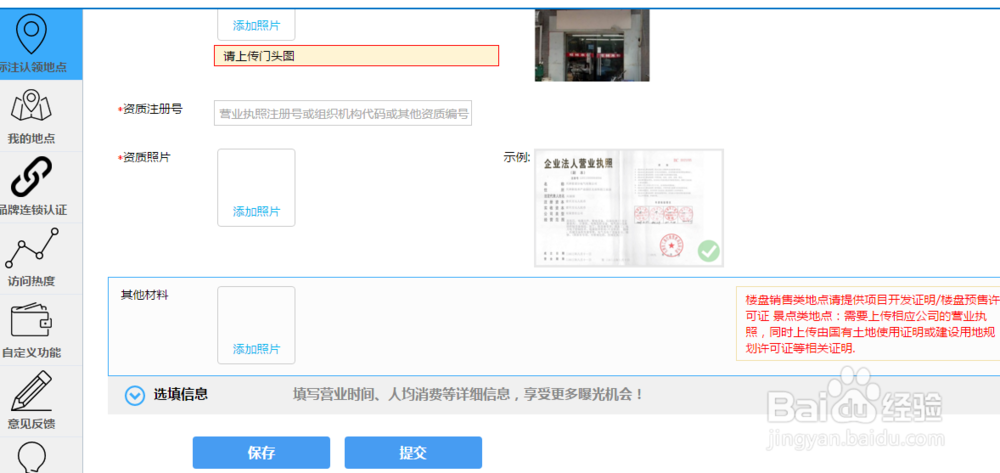This screenshot has height=473, width=1000.
Task: Click the 选填信息 heading text
Action: point(180,395)
